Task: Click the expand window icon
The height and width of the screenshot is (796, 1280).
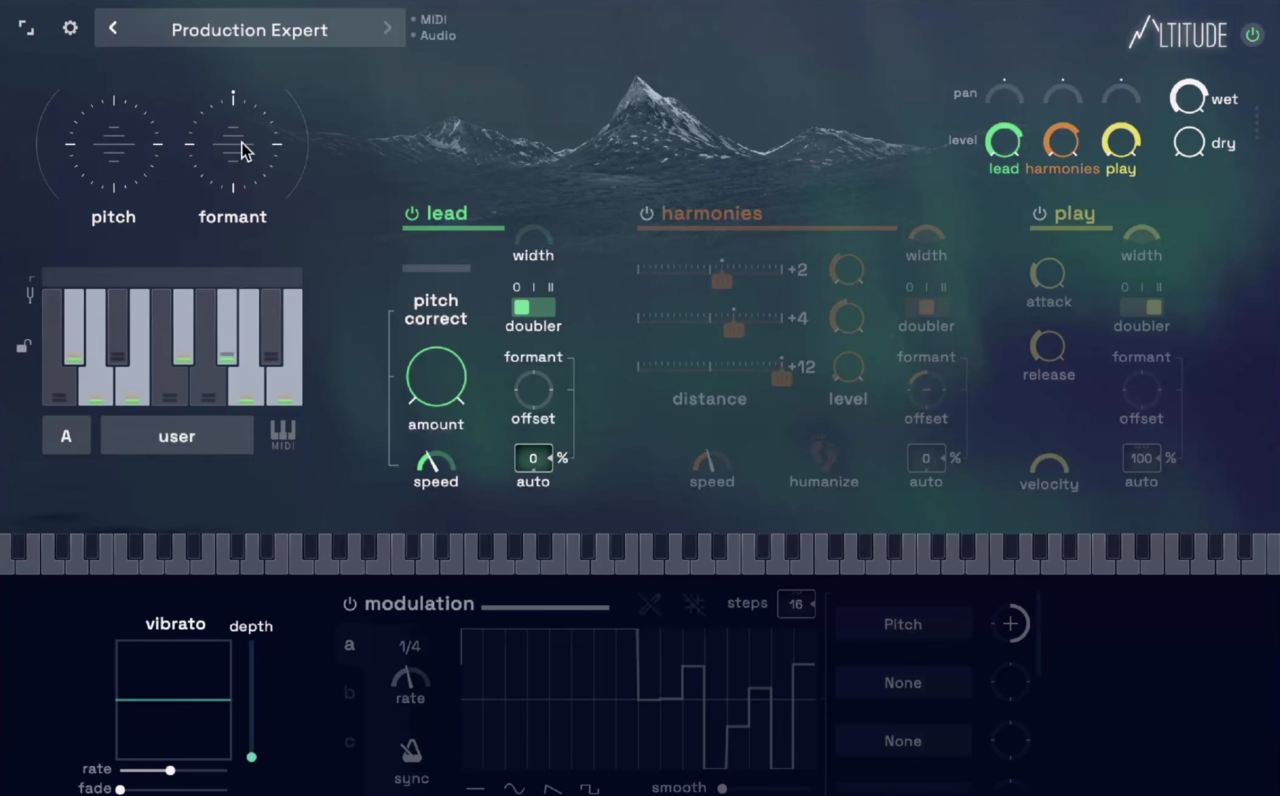Action: coord(26,29)
